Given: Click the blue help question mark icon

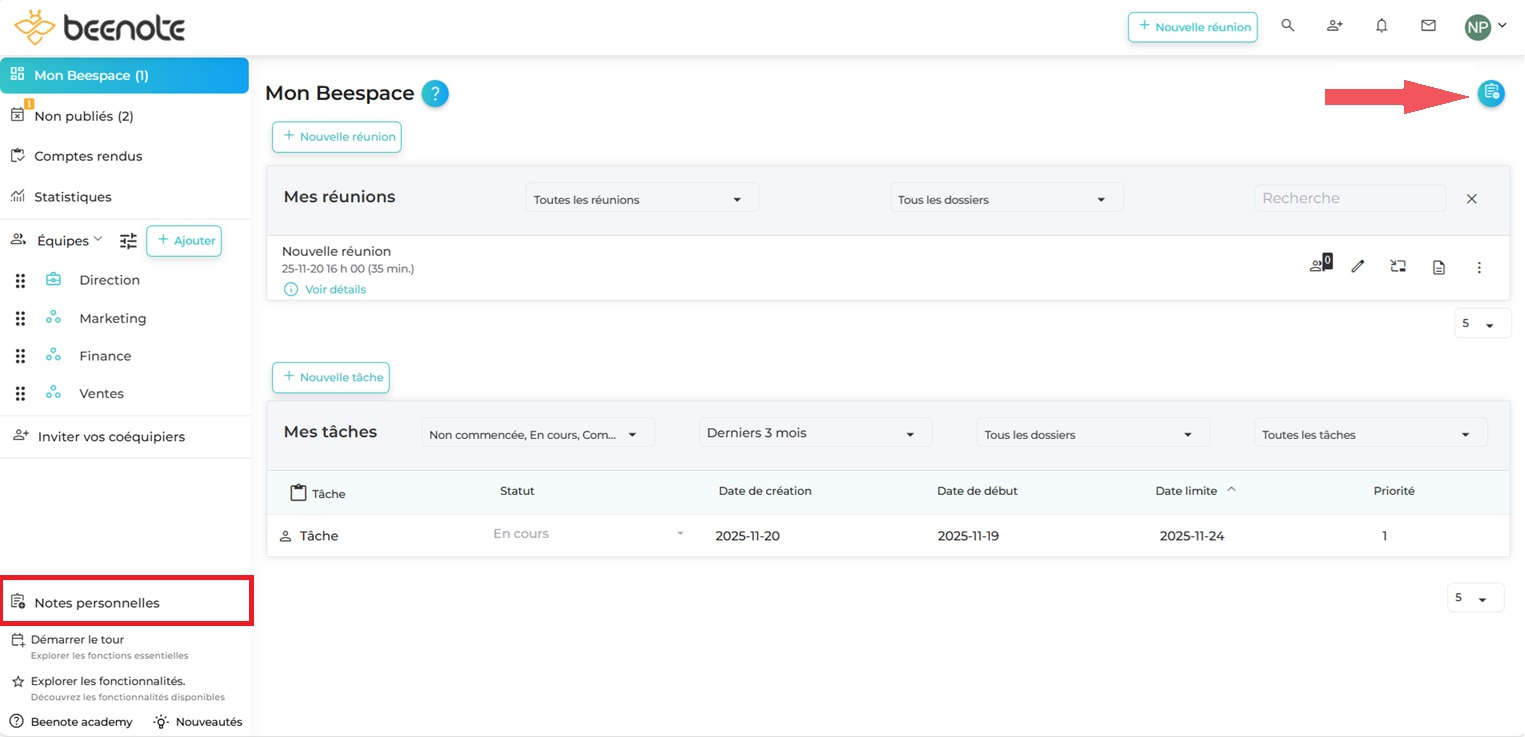Looking at the screenshot, I should (435, 94).
